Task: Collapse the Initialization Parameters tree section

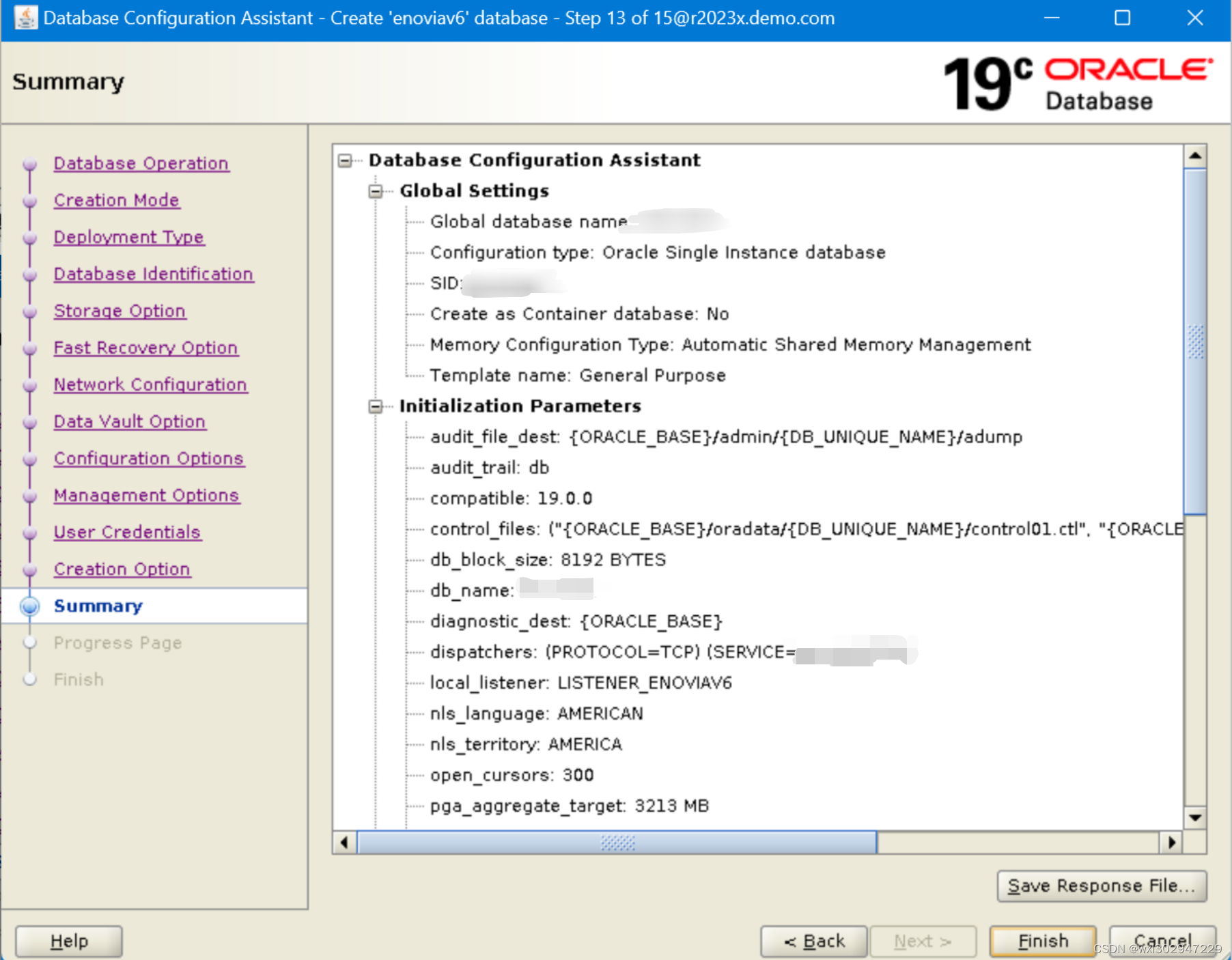Action: [376, 407]
